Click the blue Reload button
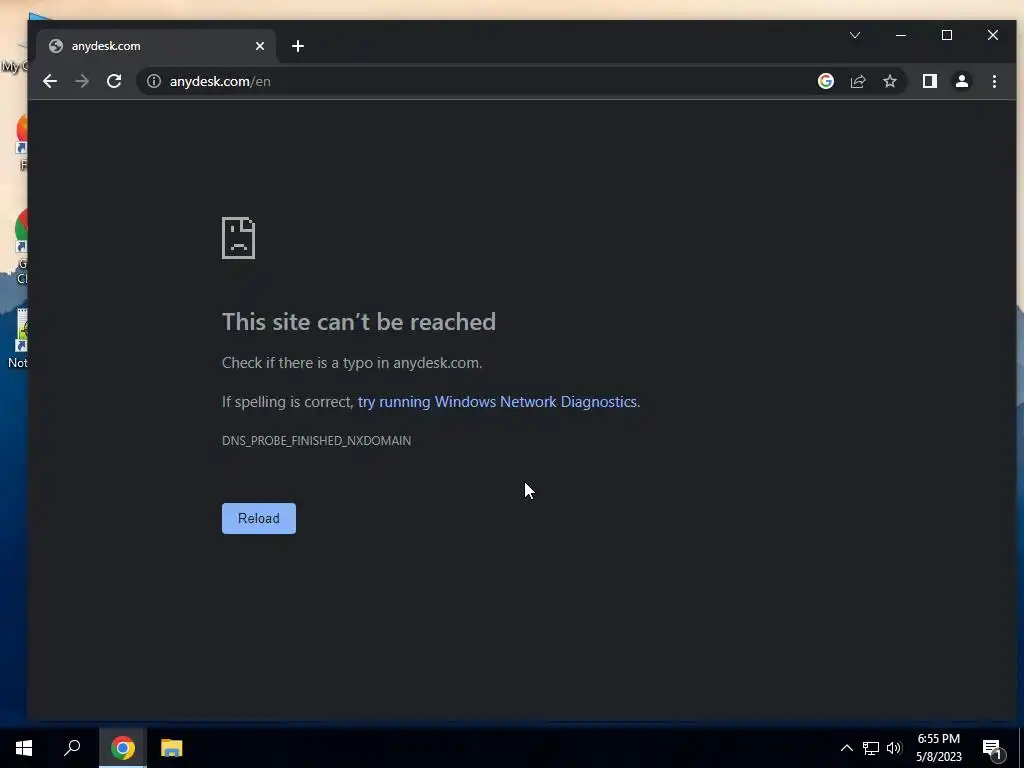The height and width of the screenshot is (768, 1024). 259,518
